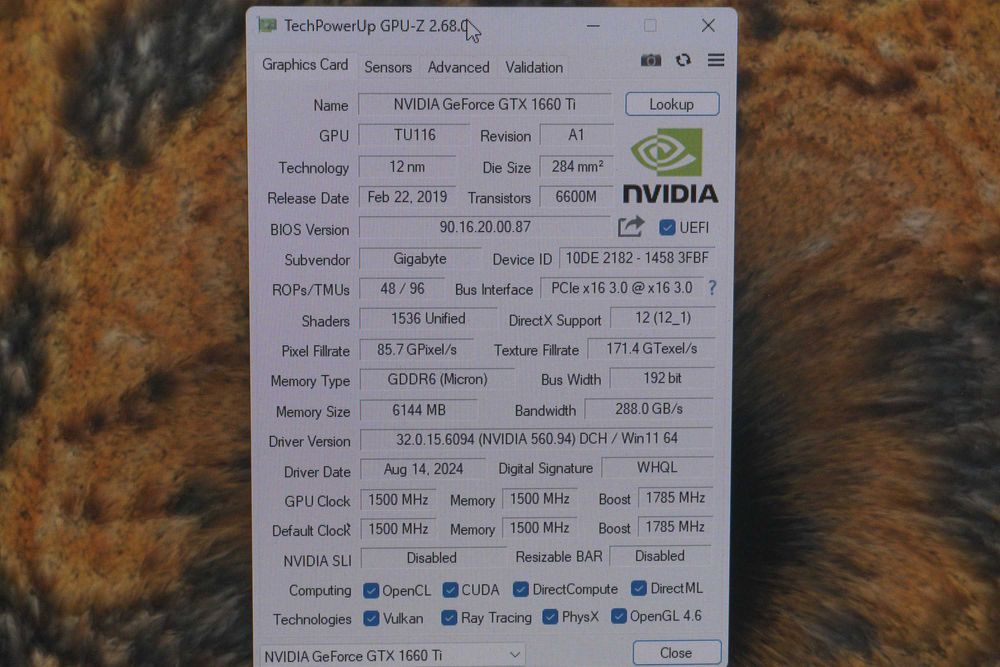
Task: Click the GPU-Z title bar app icon
Action: [267, 25]
